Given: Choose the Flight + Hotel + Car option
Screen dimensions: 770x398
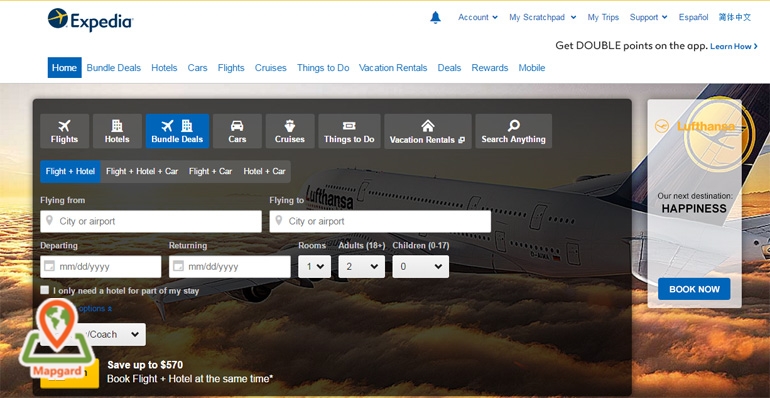Looking at the screenshot, I should [x=142, y=171].
